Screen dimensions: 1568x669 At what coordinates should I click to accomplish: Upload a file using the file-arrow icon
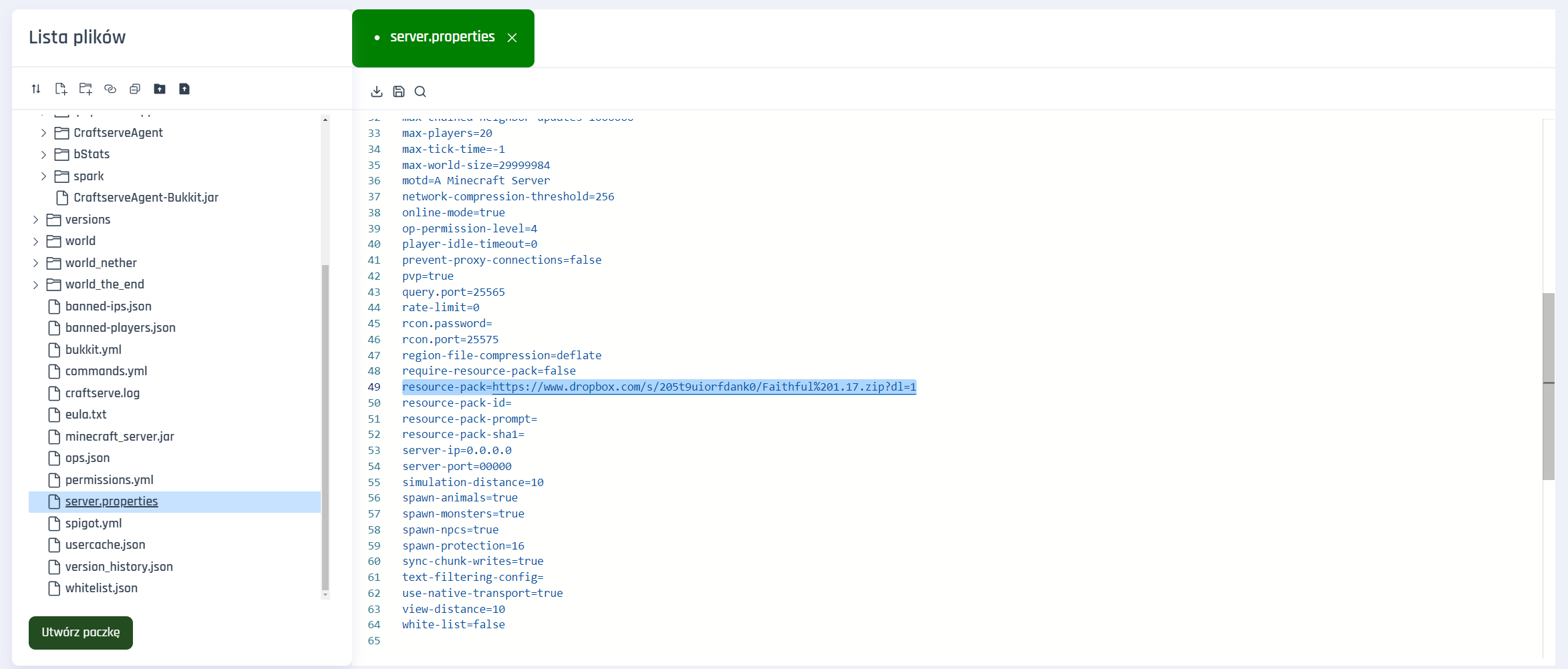184,89
